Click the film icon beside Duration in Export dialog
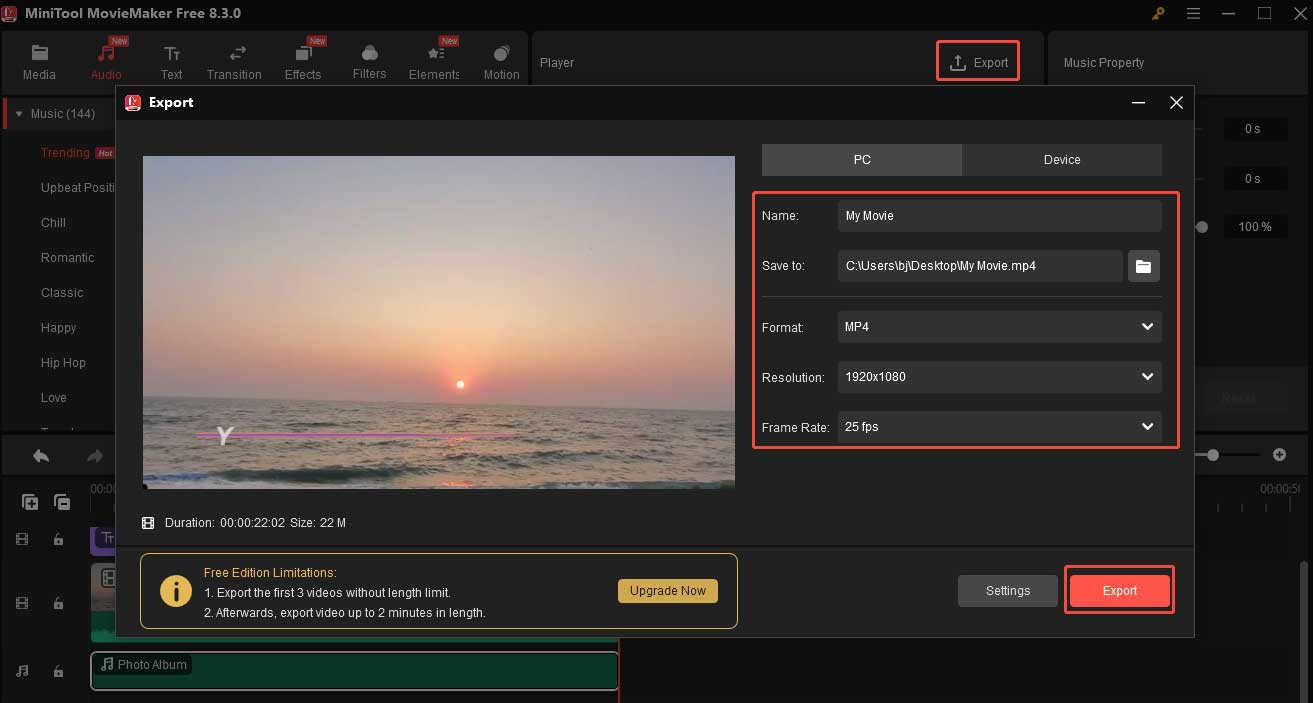The width and height of the screenshot is (1313, 703). pyautogui.click(x=149, y=523)
